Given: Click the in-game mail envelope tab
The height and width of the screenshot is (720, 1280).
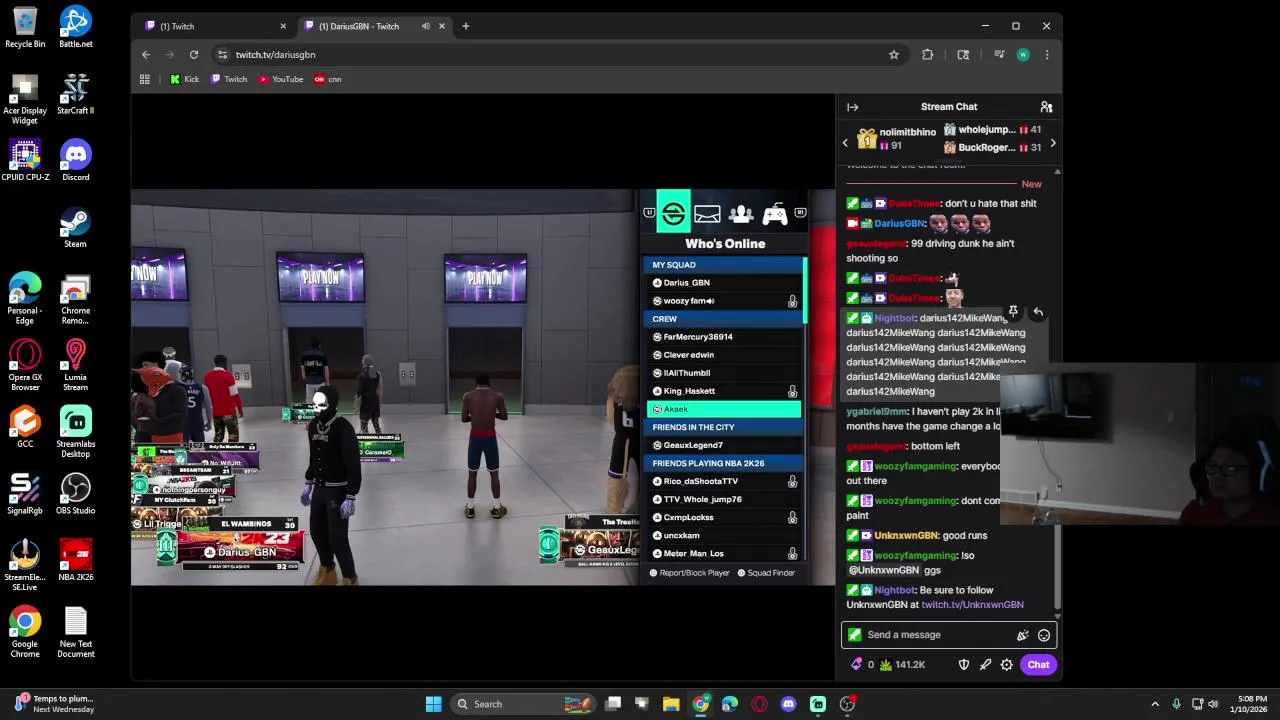Looking at the screenshot, I should [x=707, y=214].
